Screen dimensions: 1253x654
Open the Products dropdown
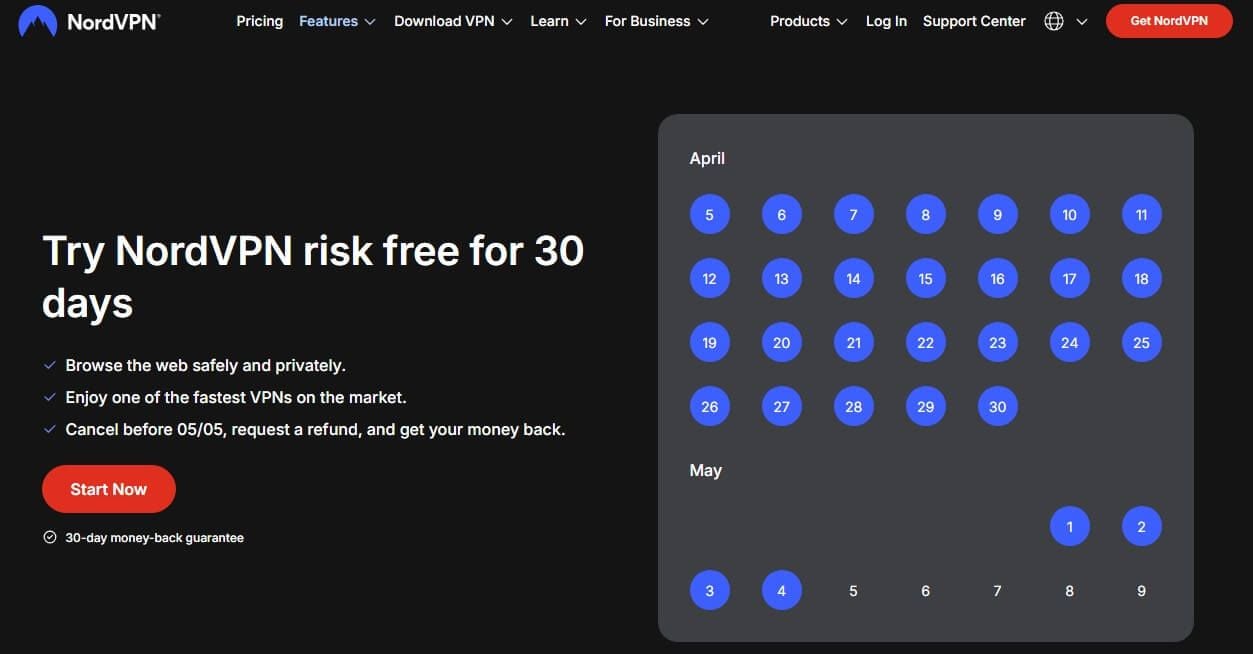[808, 21]
